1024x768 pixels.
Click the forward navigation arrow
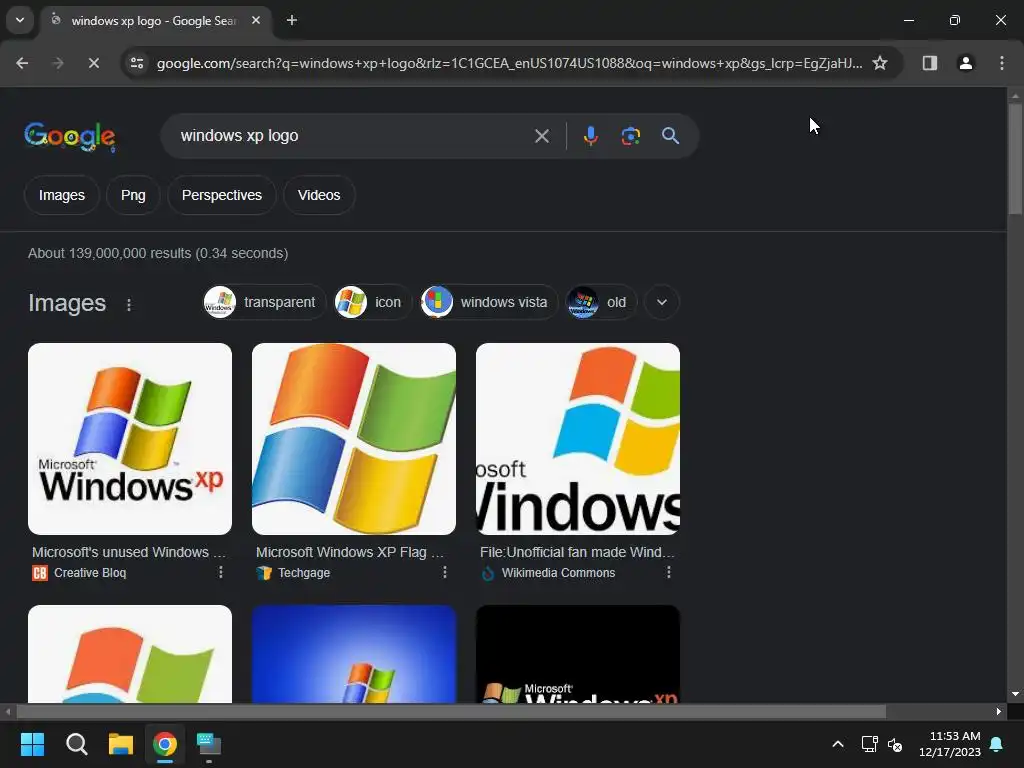click(57, 63)
